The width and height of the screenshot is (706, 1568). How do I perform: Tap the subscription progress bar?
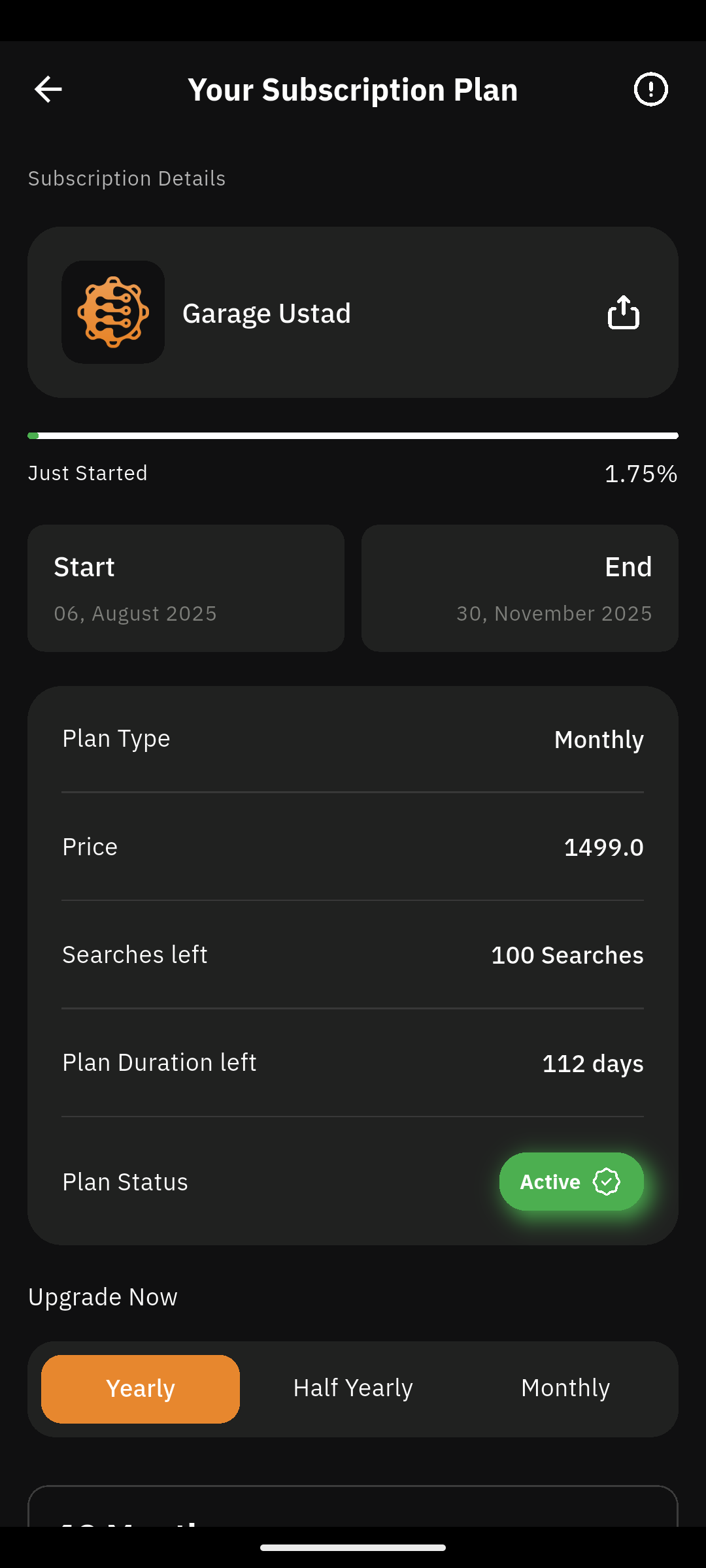click(353, 436)
